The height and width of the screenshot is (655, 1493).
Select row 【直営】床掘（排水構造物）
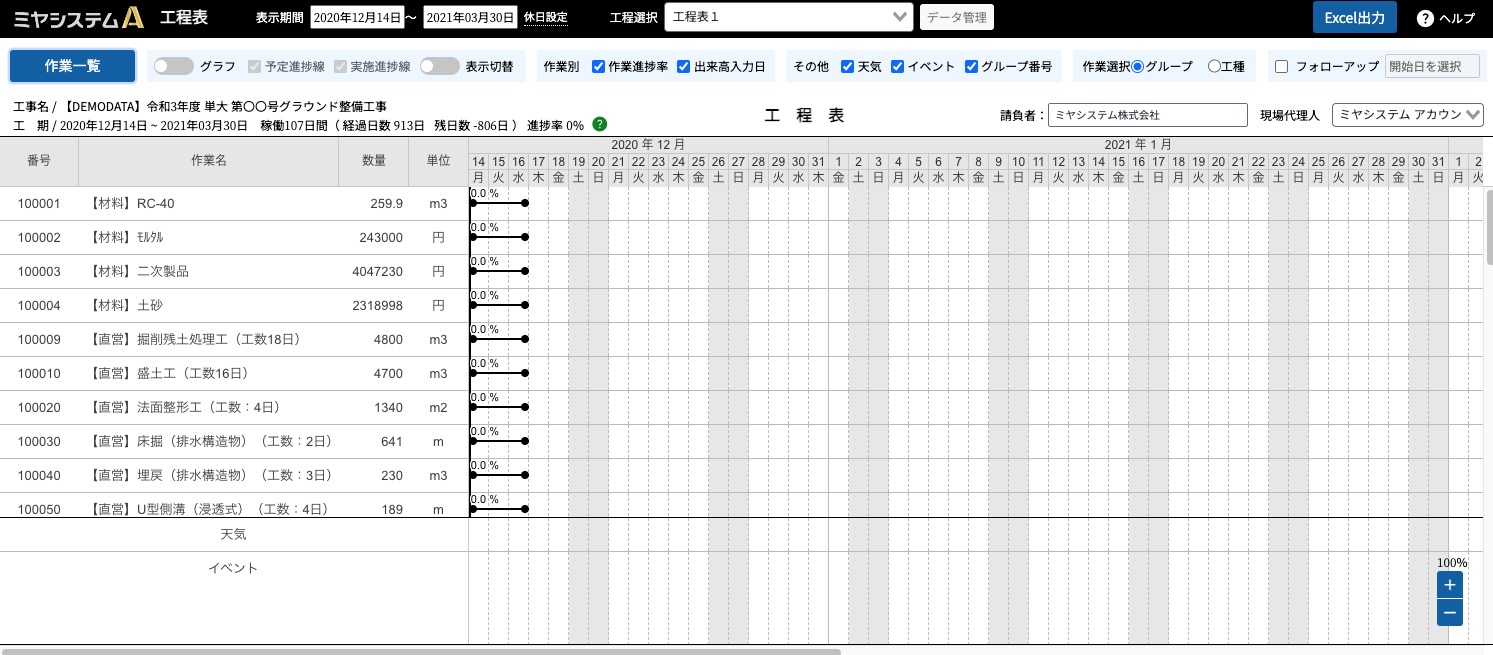point(234,441)
